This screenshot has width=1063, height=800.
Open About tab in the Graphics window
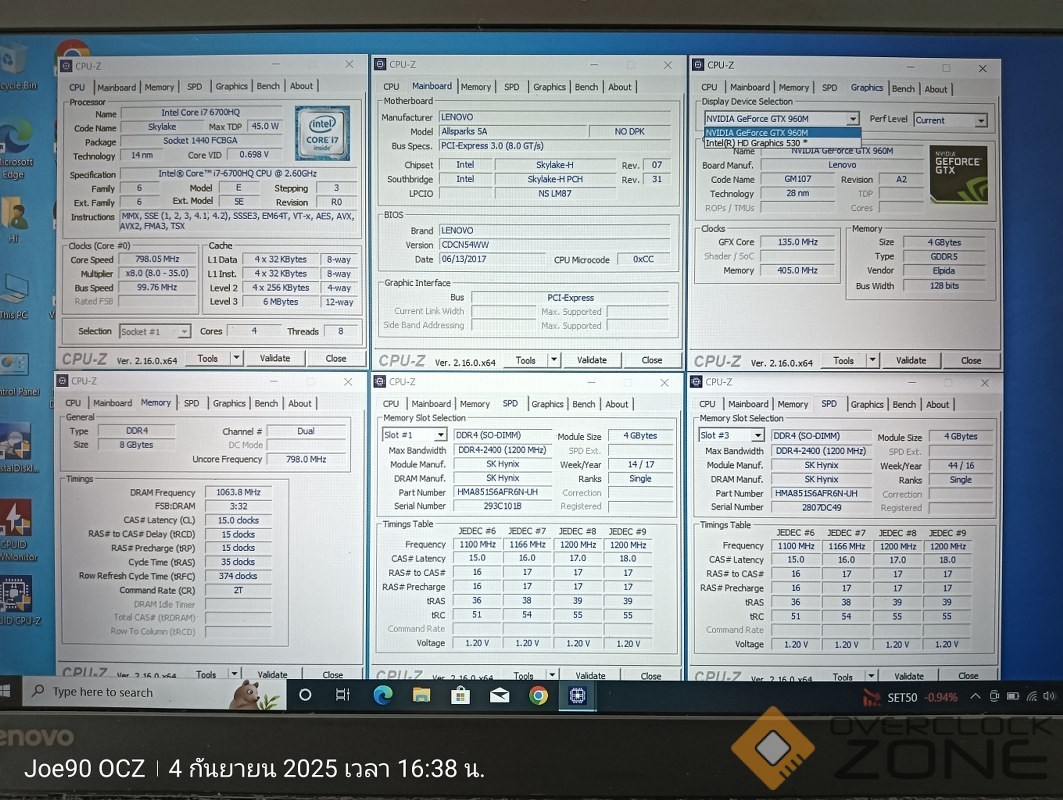click(936, 89)
